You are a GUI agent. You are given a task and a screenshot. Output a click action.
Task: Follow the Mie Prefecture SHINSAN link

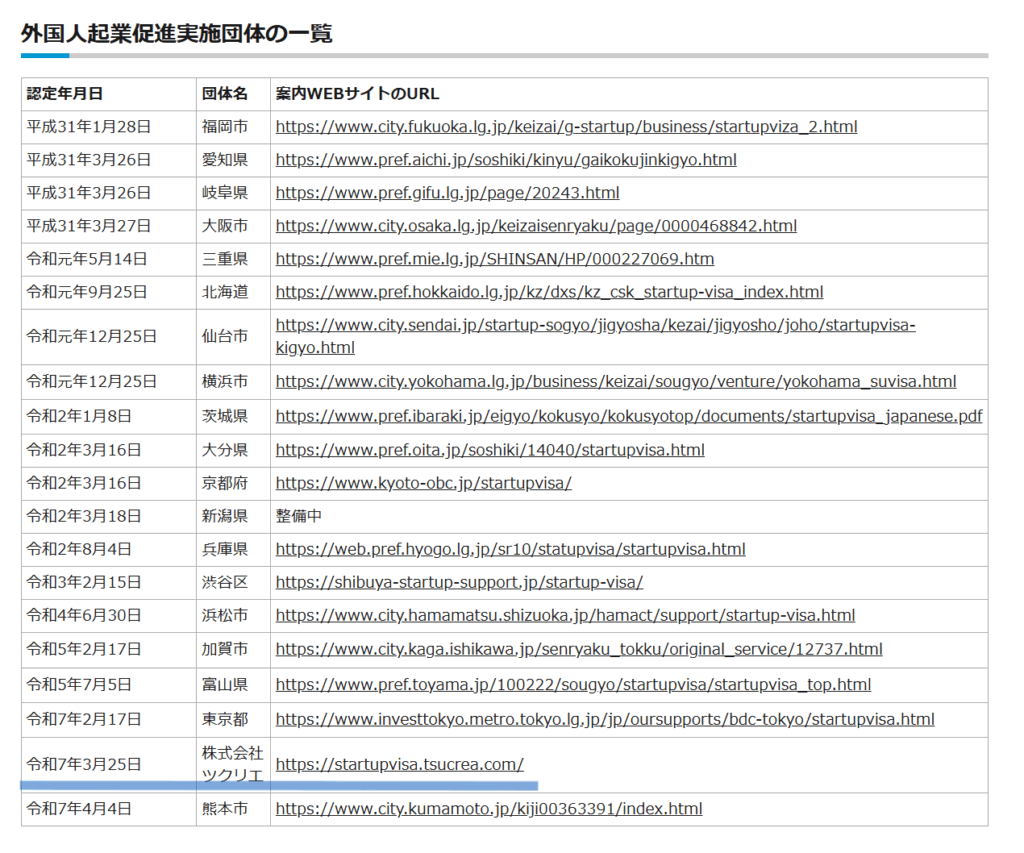tap(494, 259)
